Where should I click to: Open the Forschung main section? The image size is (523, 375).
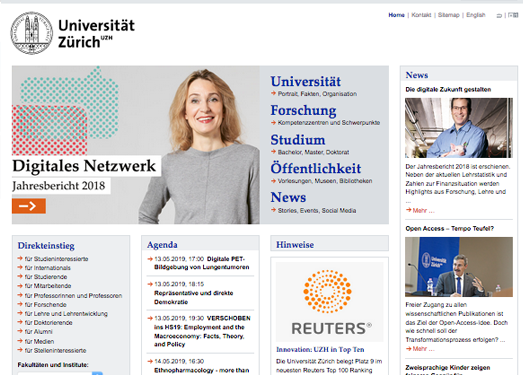[x=303, y=110]
